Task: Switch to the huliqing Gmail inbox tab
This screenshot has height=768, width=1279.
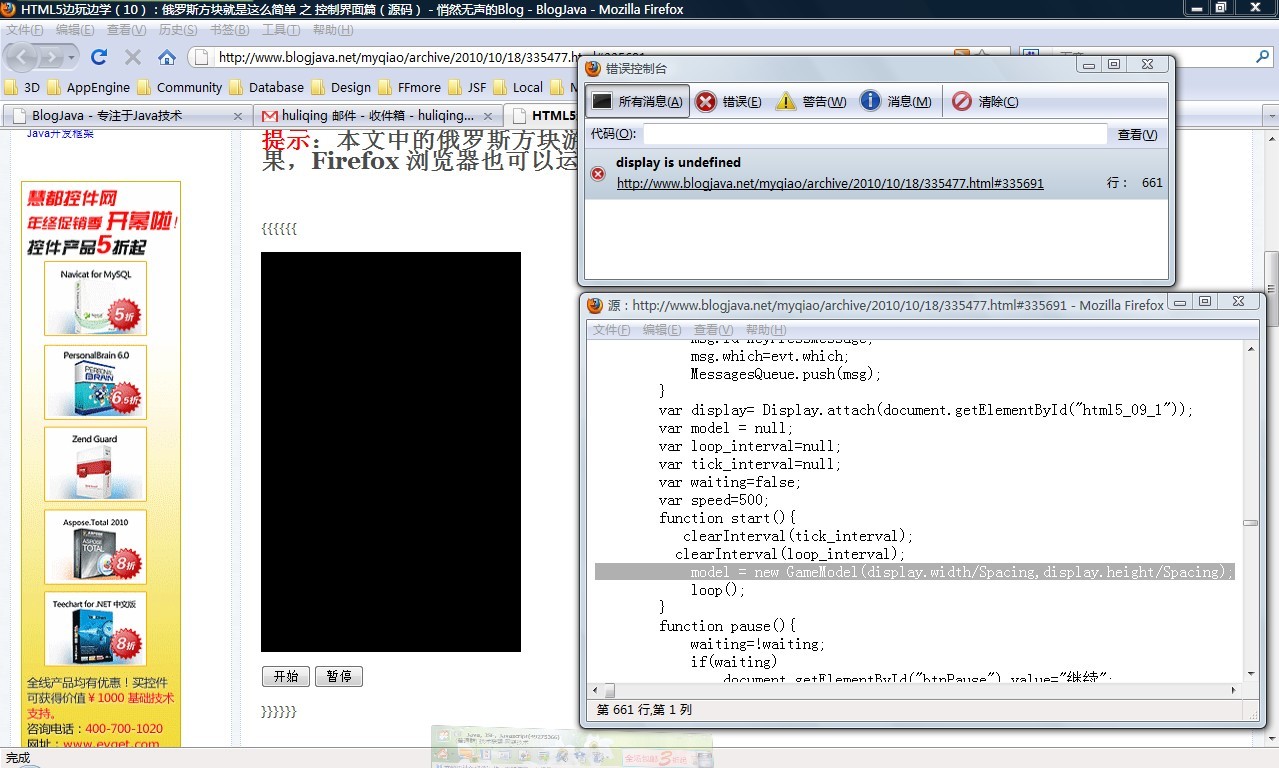Action: click(x=376, y=115)
